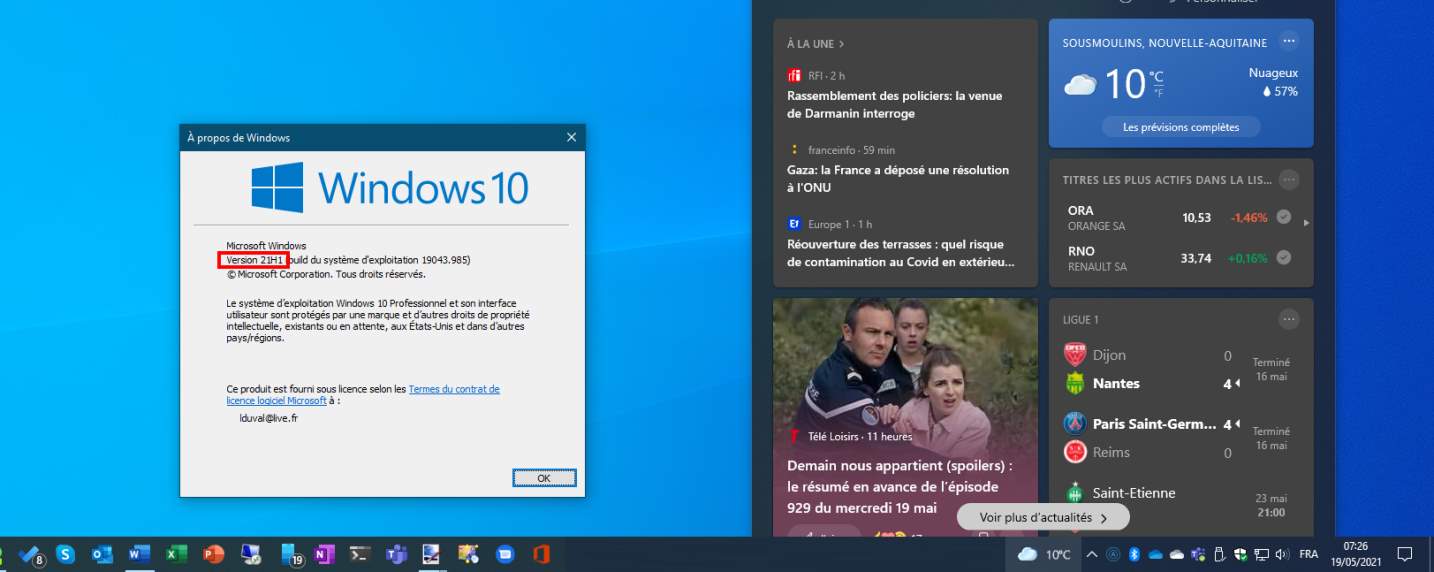
Task: Open clock showing 07:26 19/05/2021
Action: 1356,554
